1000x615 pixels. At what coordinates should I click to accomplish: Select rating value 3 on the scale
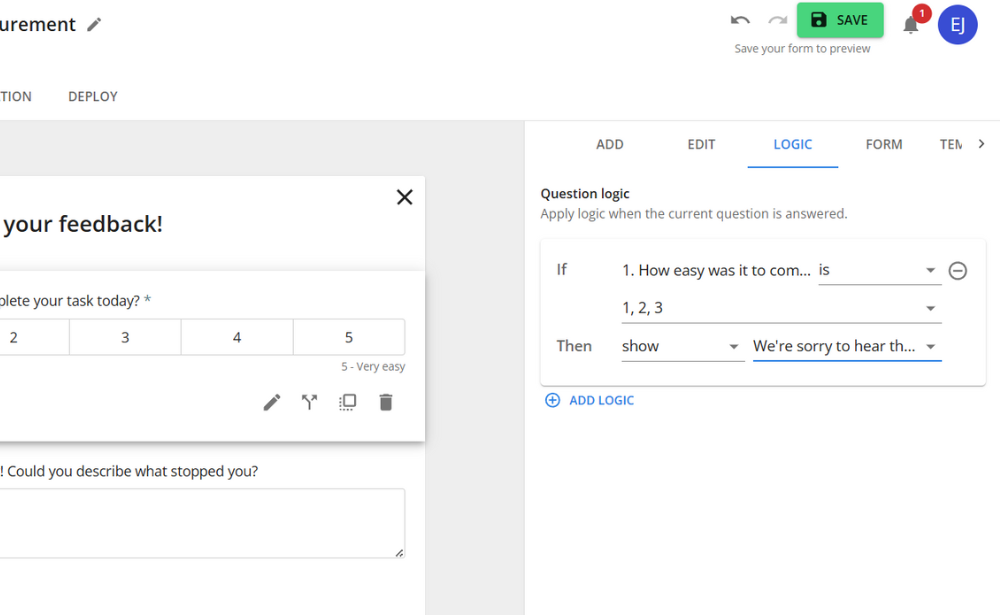(x=125, y=337)
